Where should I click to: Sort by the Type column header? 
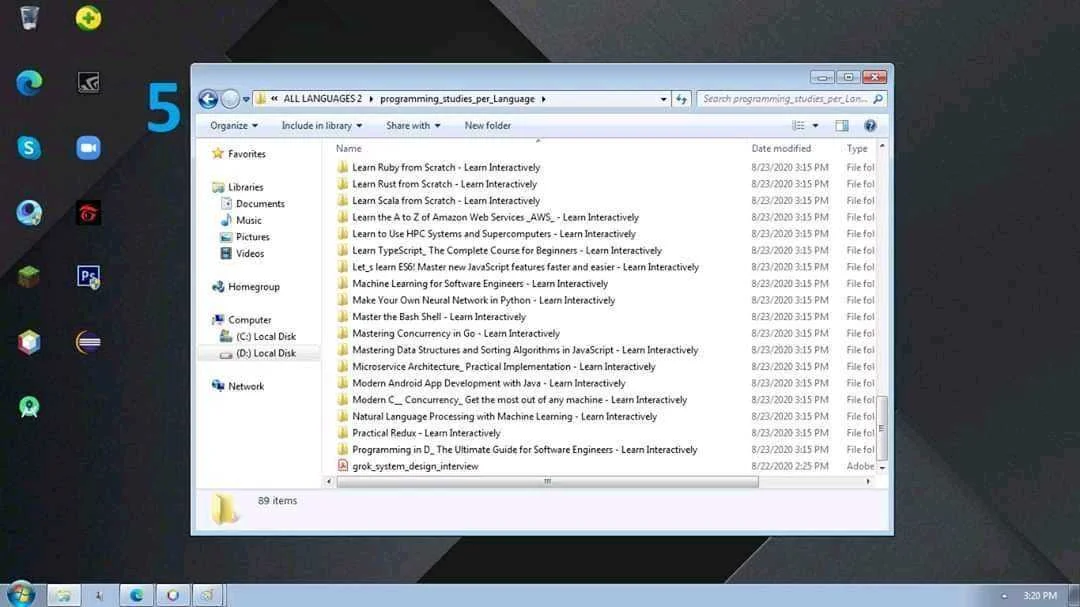(857, 148)
